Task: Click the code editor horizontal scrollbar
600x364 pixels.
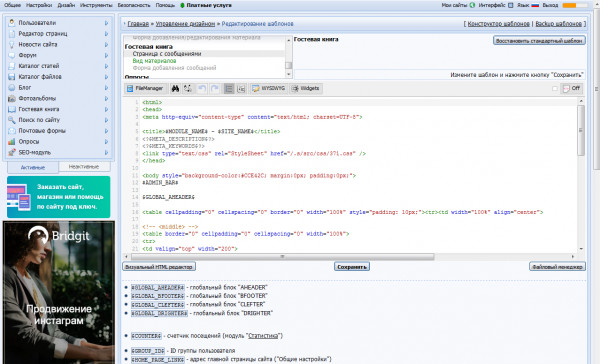Action: 282,256
